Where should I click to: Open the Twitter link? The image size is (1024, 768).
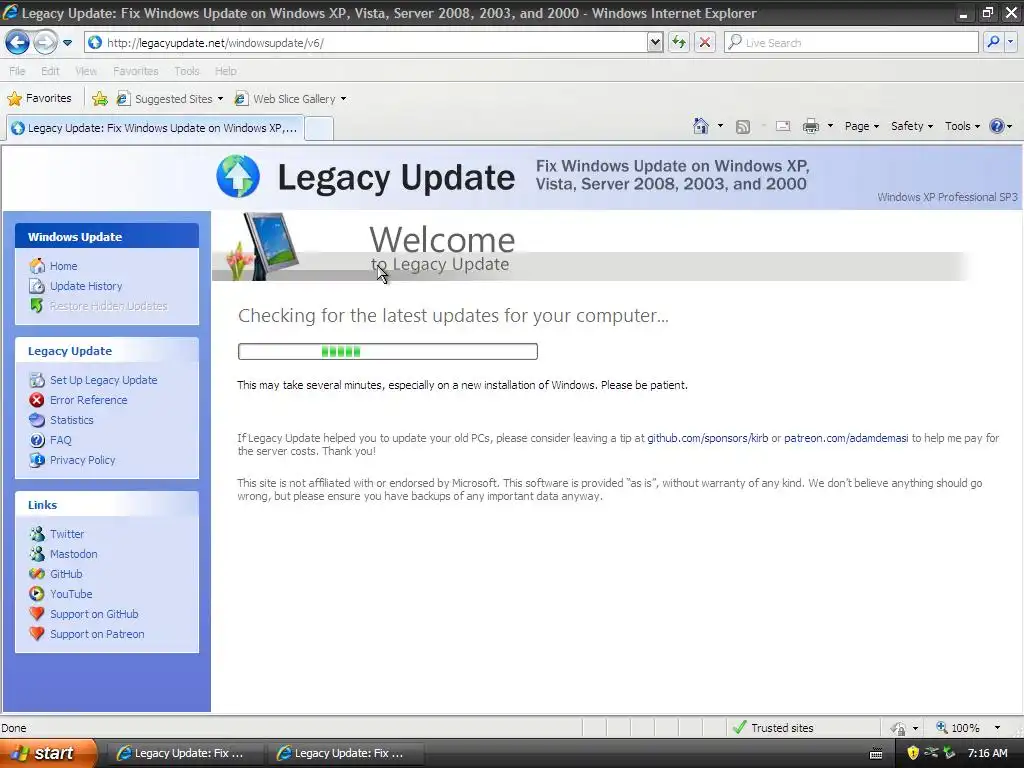tap(67, 534)
